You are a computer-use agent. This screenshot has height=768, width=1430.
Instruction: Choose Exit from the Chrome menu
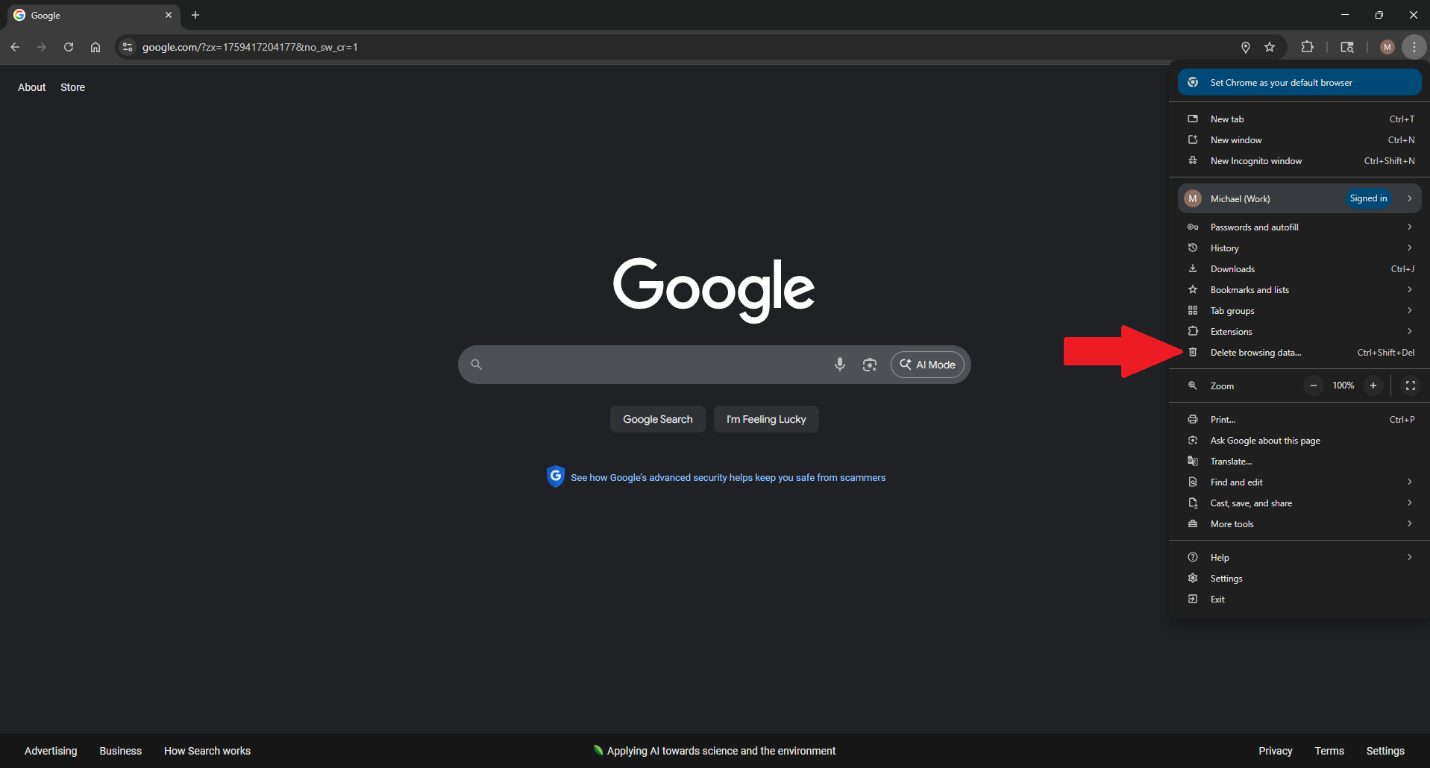click(x=1299, y=600)
